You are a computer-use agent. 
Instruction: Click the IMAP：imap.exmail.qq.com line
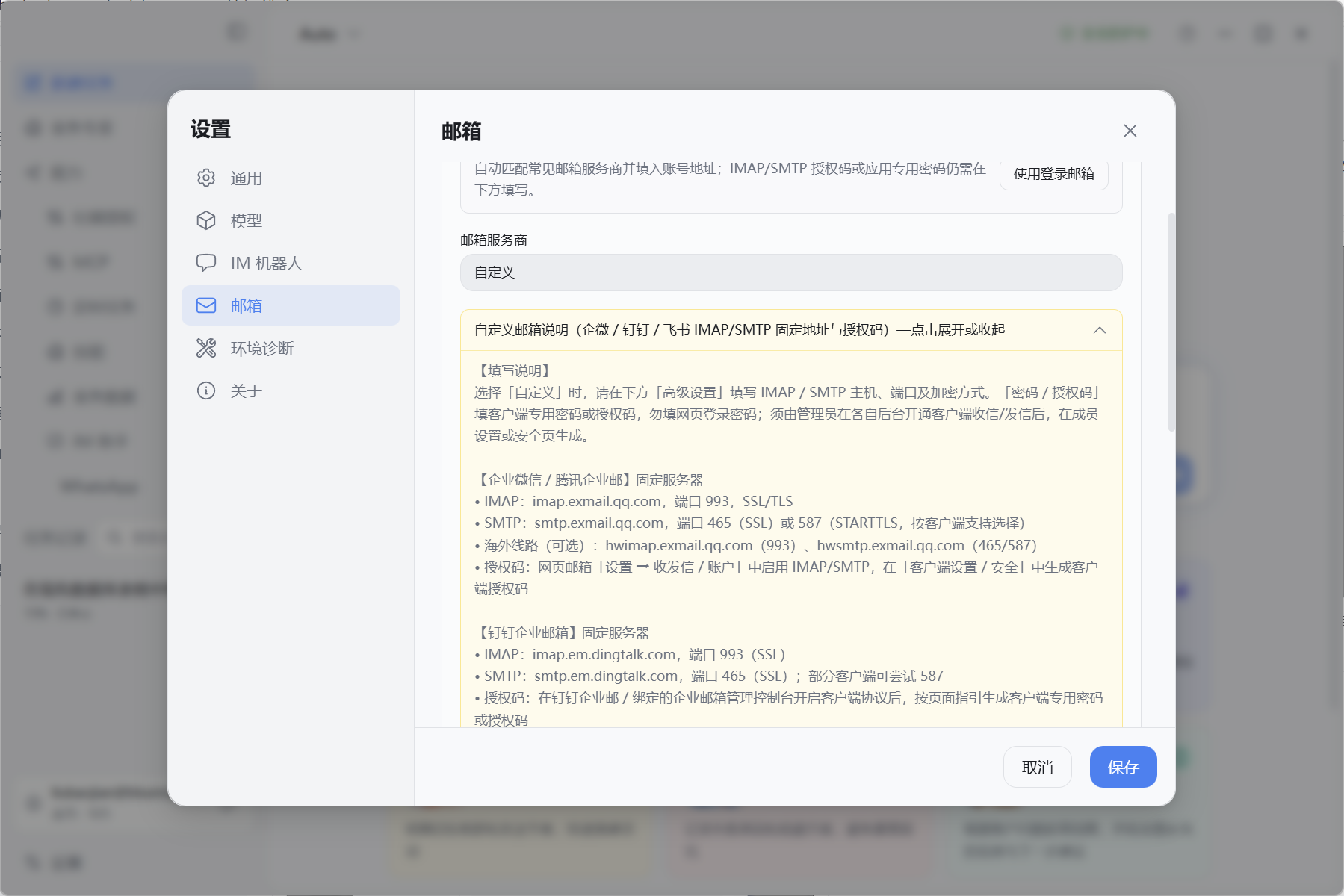coord(634,502)
